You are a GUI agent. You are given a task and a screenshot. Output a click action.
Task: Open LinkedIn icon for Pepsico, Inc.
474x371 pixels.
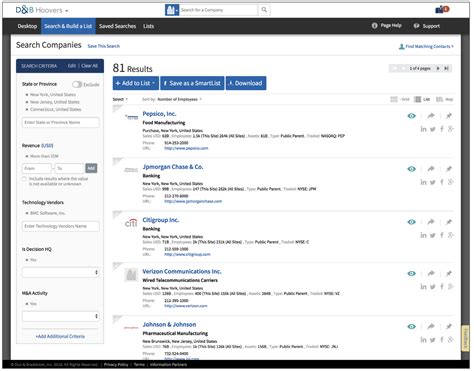click(x=423, y=129)
